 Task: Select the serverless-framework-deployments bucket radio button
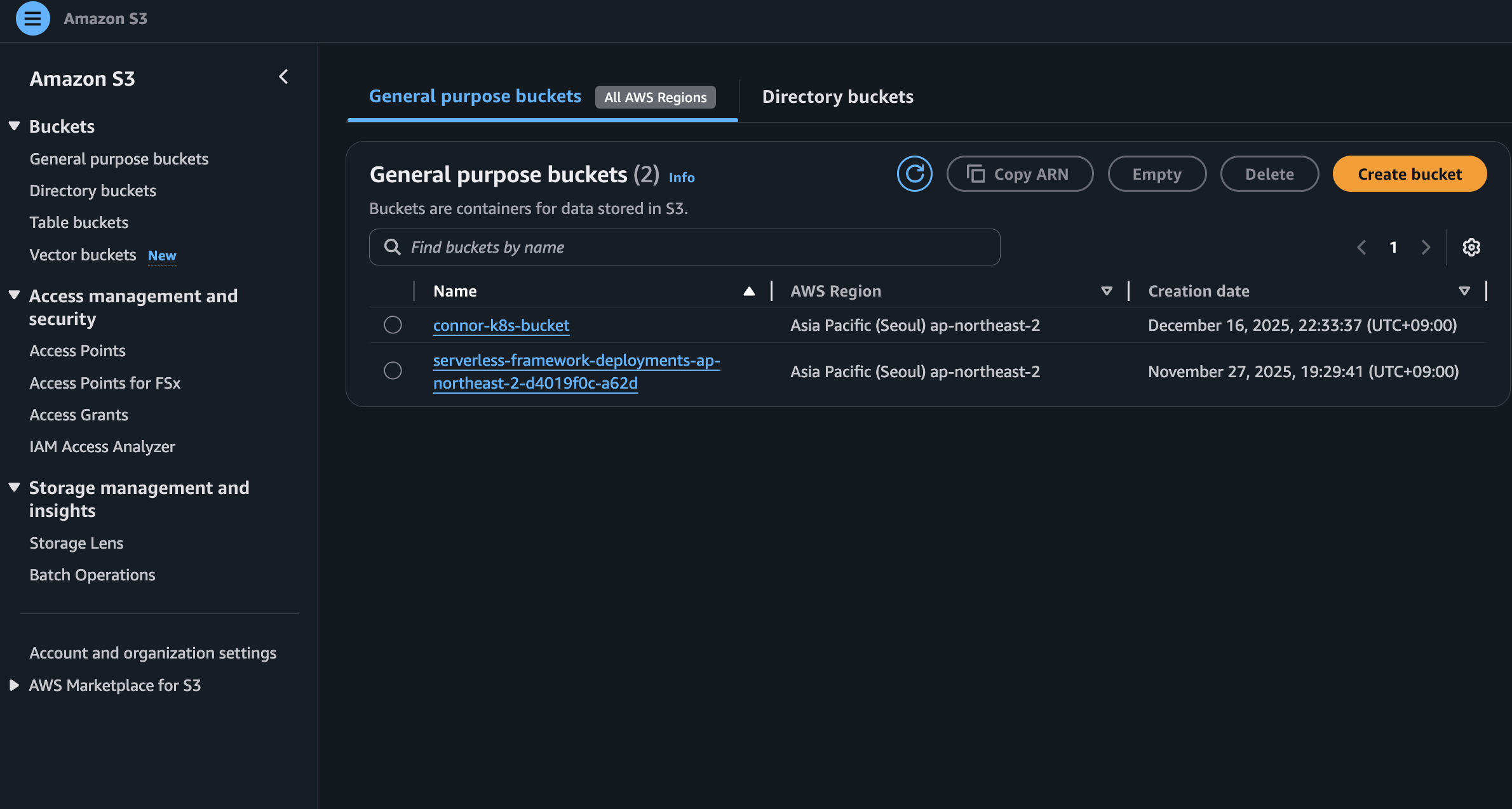point(393,371)
